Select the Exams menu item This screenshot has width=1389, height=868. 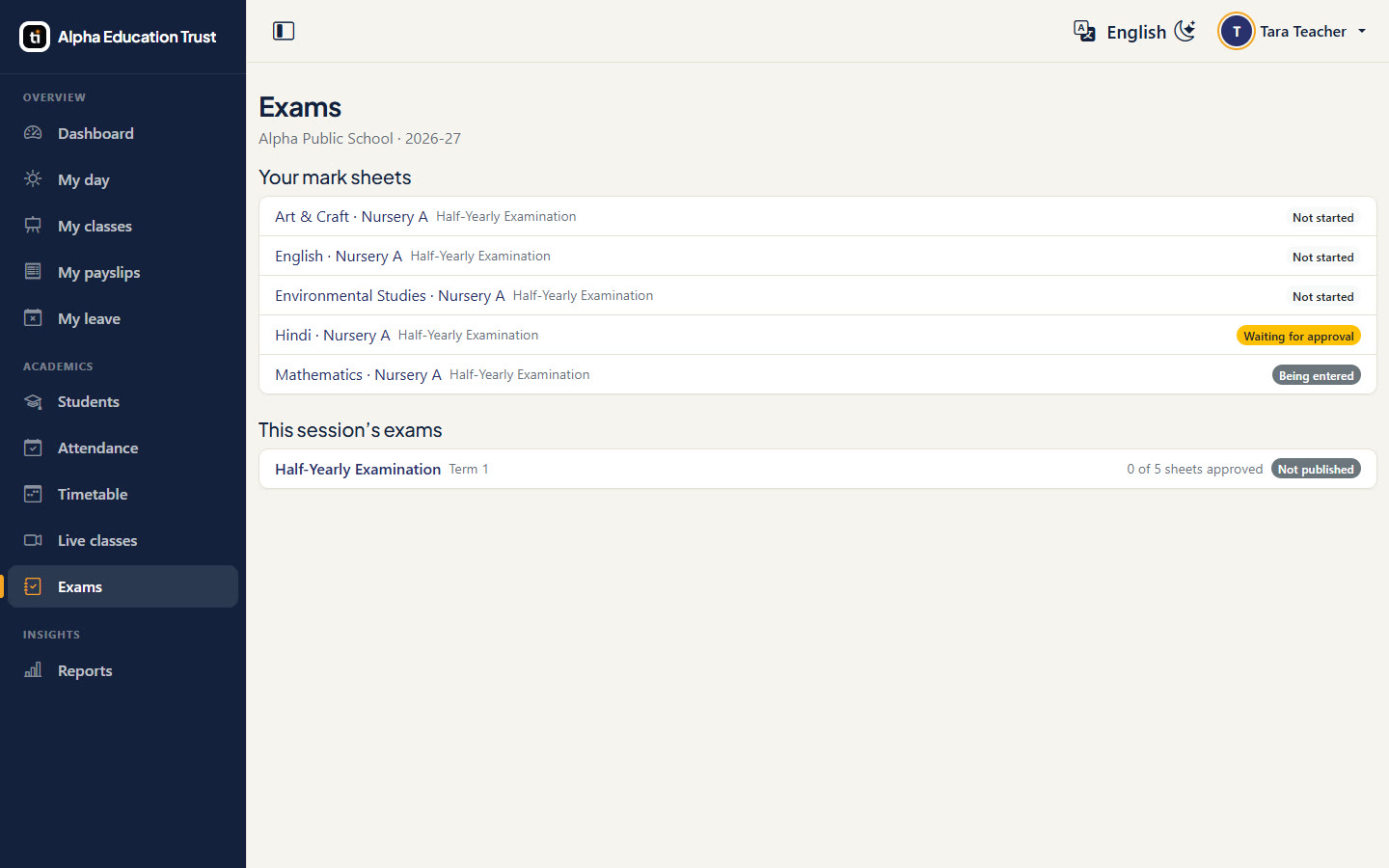point(123,586)
